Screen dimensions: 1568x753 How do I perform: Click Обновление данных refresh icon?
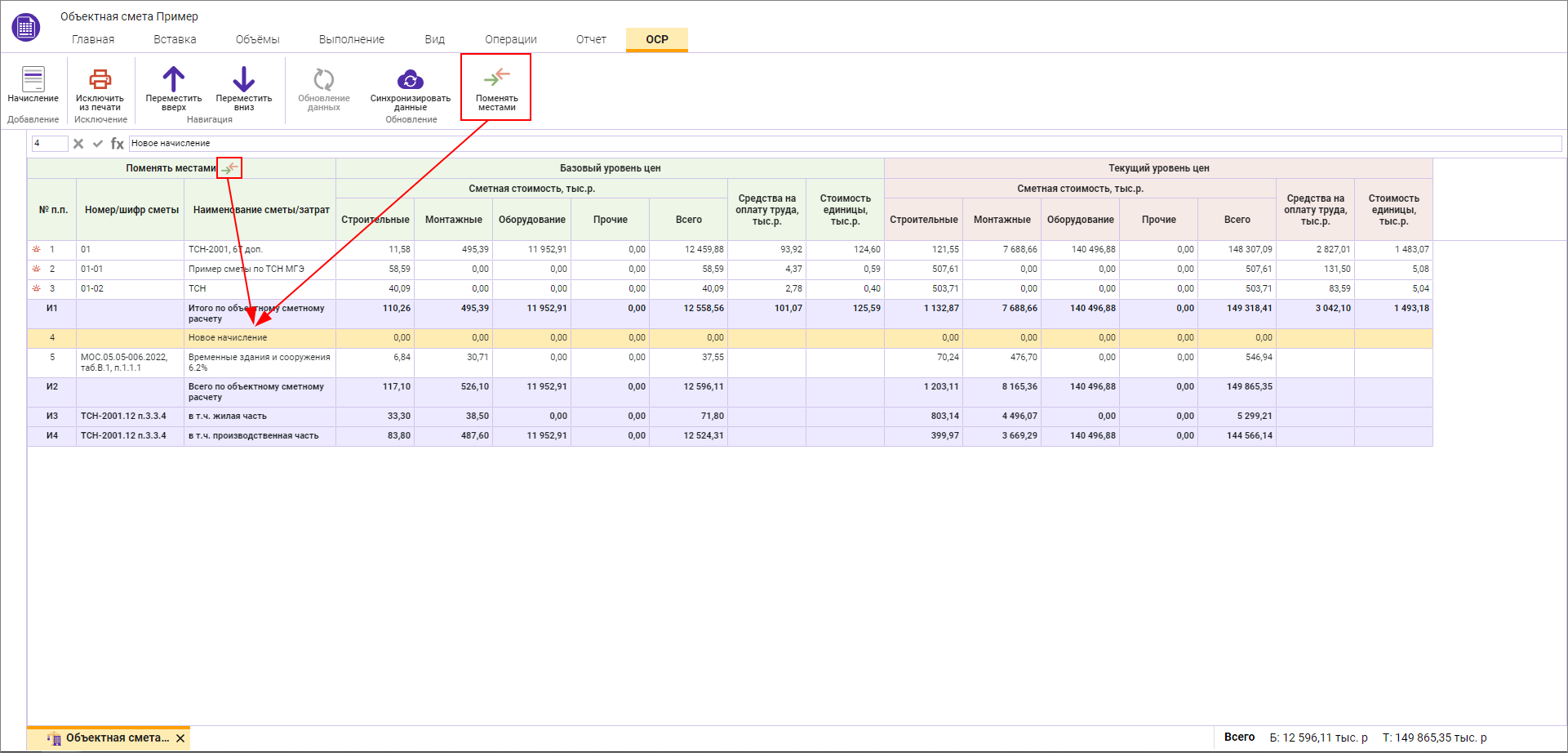pos(324,79)
